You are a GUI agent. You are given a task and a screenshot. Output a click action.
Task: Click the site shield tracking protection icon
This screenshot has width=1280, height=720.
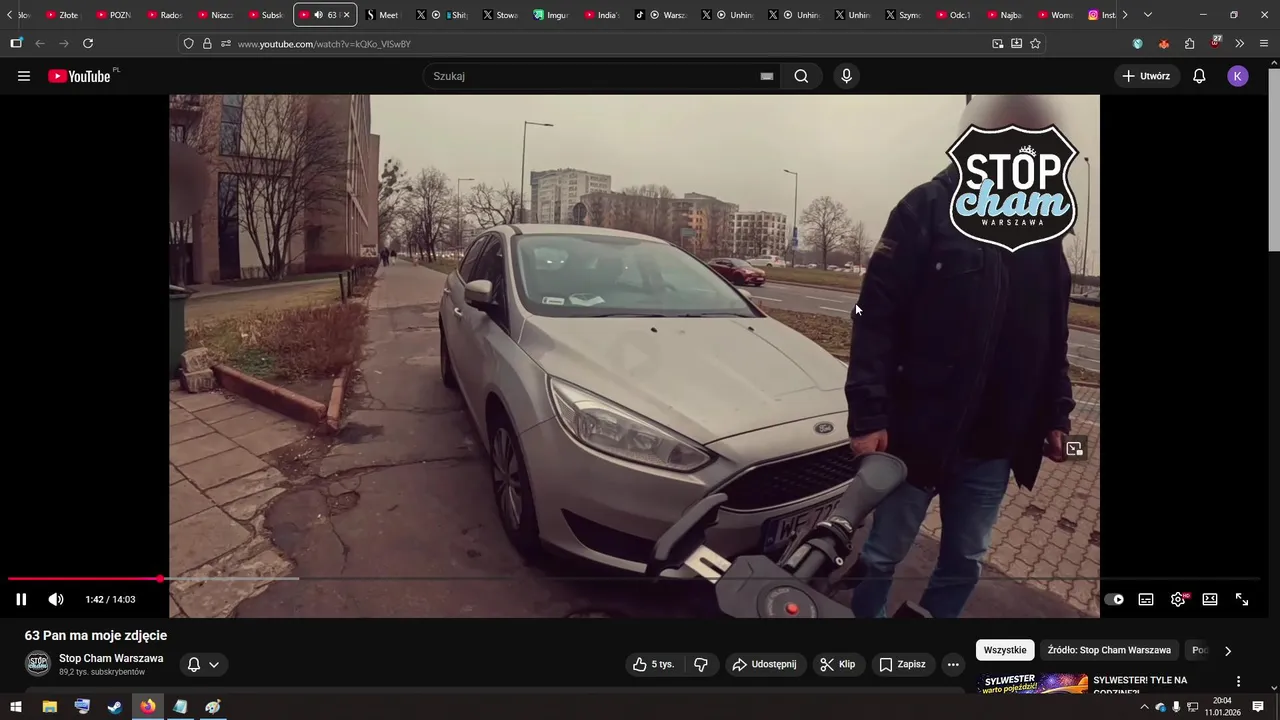coord(188,43)
